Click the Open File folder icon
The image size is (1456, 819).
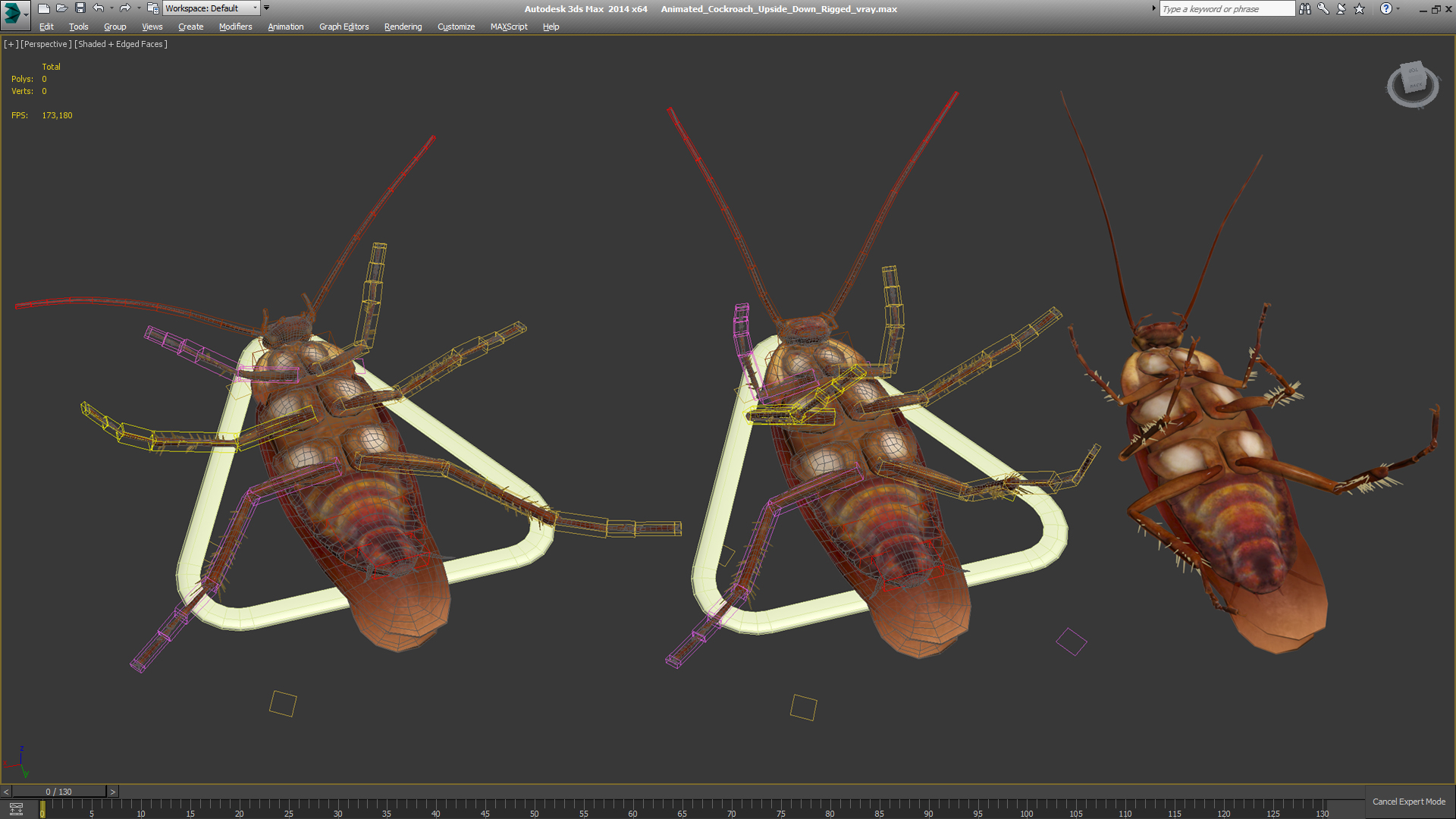coord(62,8)
